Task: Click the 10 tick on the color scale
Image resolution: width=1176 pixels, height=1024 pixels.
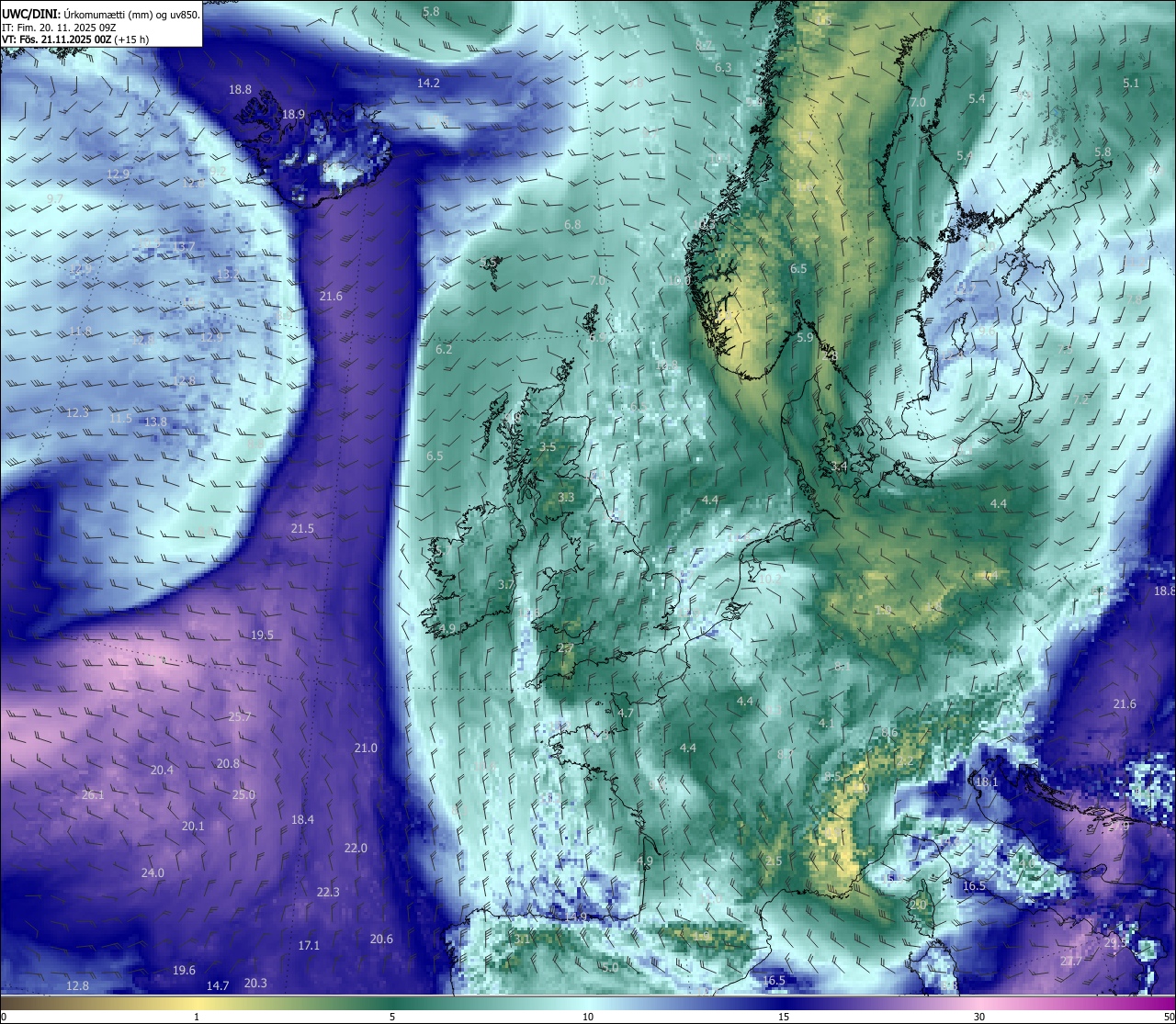Action: point(588,1017)
